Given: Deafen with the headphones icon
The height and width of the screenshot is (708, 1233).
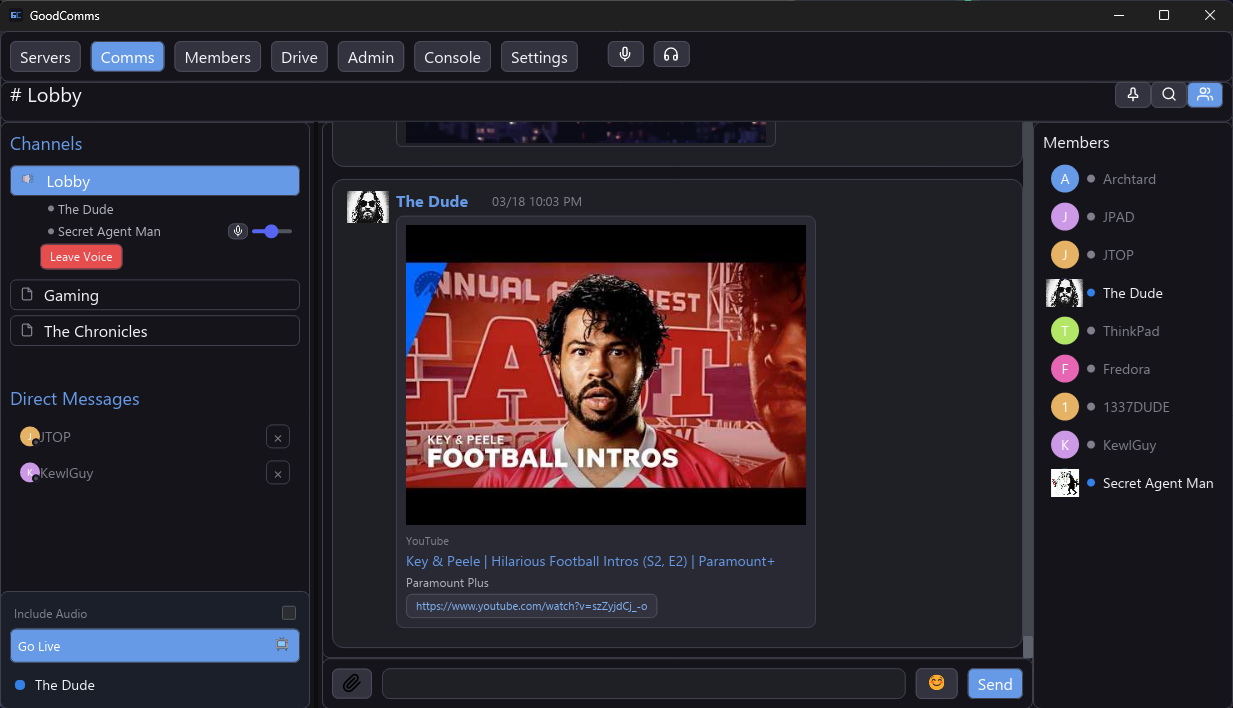Looking at the screenshot, I should click(671, 54).
